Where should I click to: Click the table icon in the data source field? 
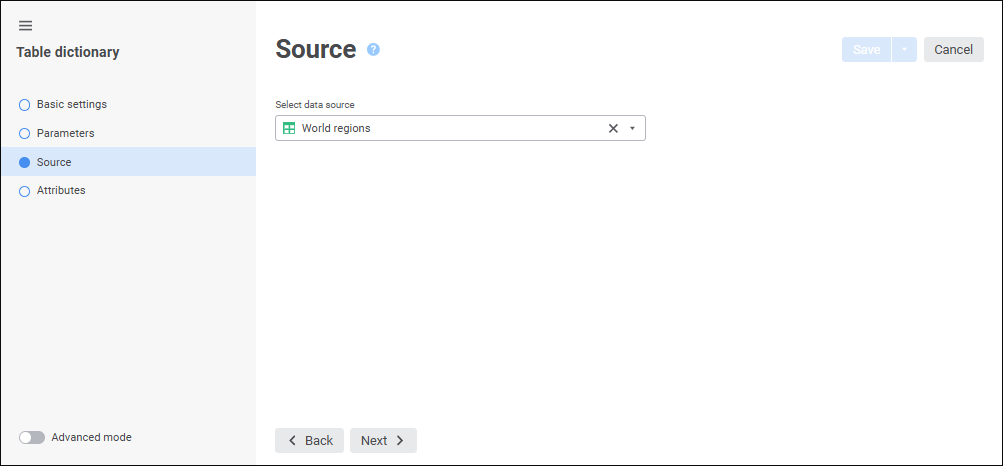289,128
